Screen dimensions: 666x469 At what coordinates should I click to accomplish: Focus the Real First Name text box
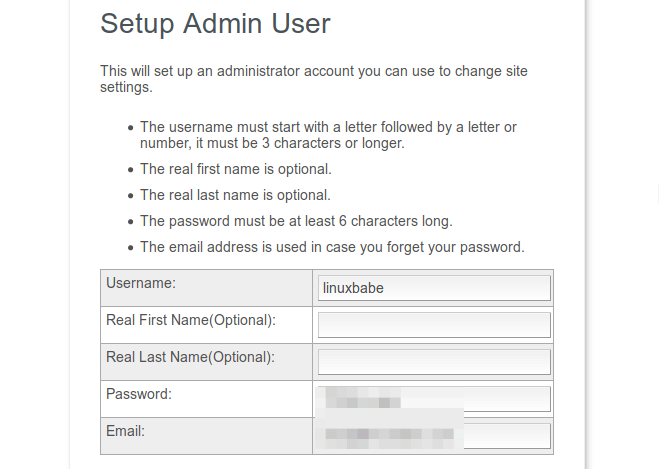(x=434, y=325)
